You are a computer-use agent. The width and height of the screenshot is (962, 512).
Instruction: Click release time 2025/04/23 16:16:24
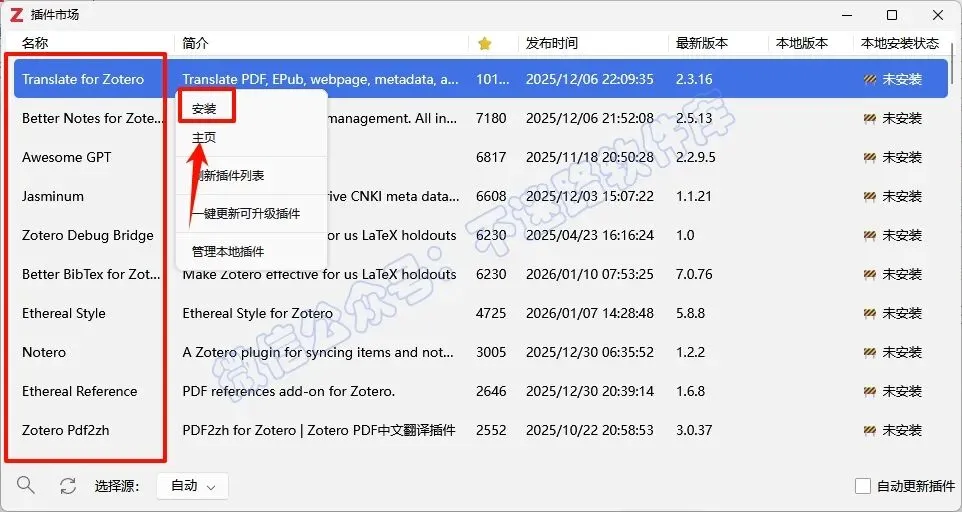click(x=590, y=235)
